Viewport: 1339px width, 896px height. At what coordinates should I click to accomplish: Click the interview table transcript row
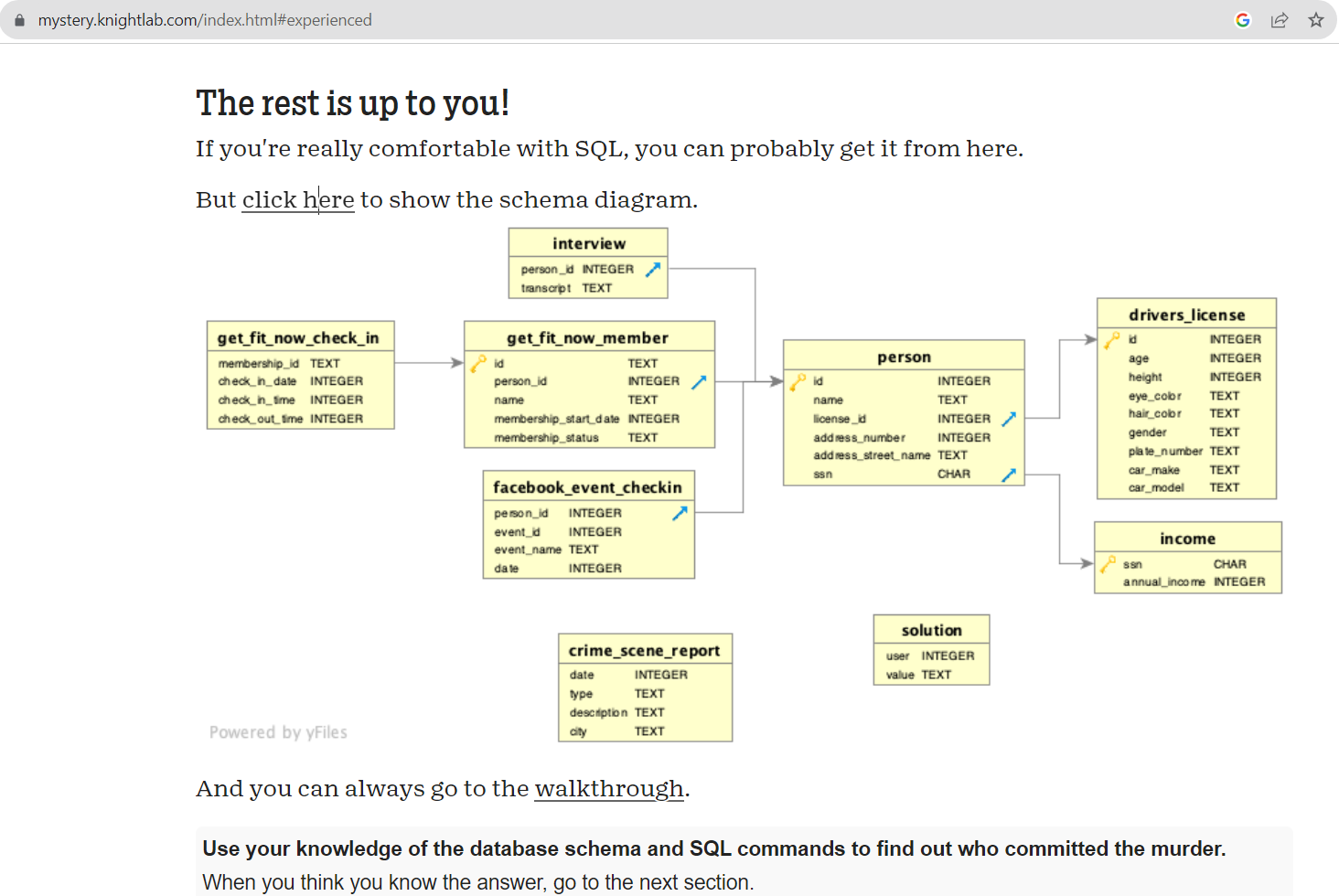(566, 288)
